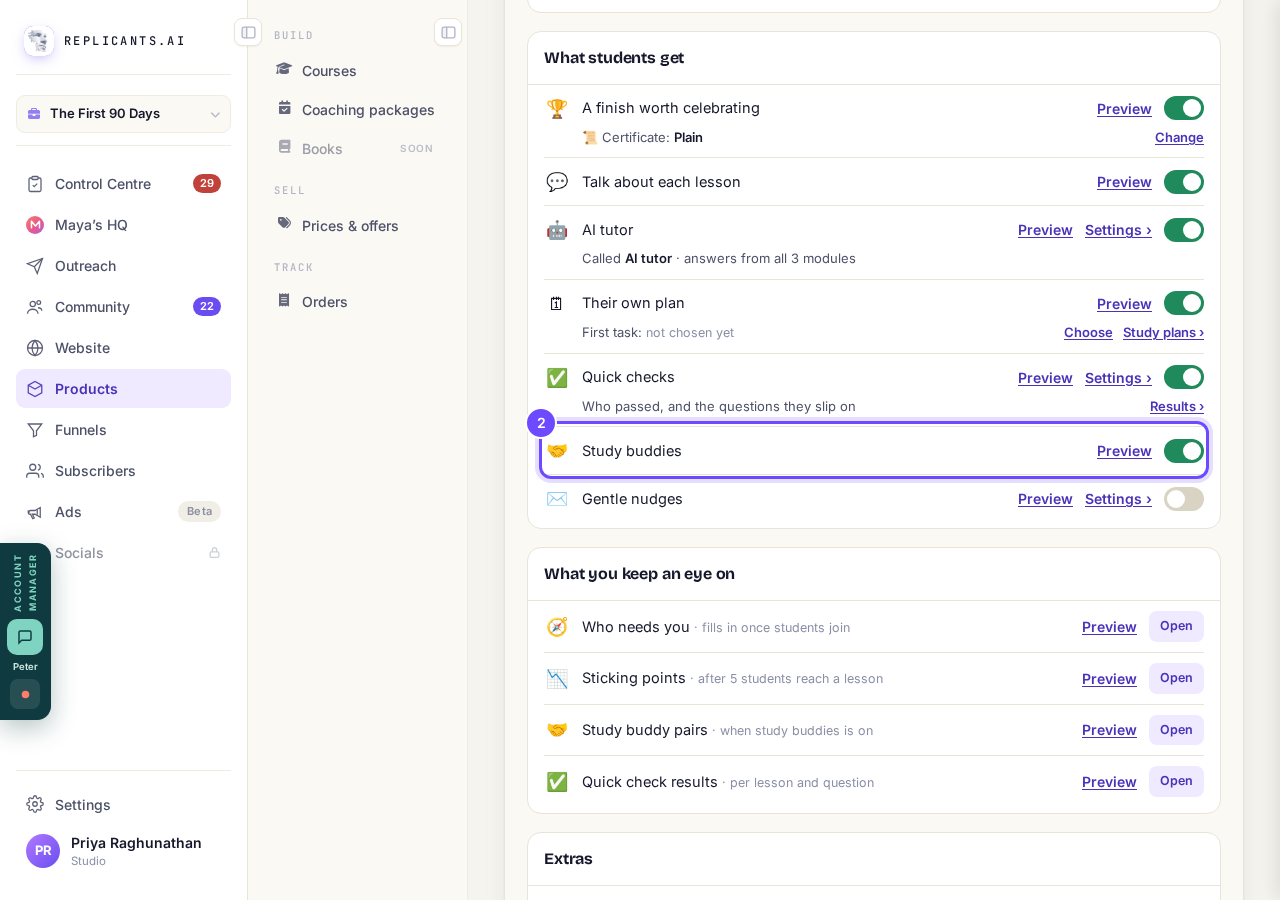Toggle off A finish worth celebrating
This screenshot has width=1280, height=900.
click(x=1184, y=108)
